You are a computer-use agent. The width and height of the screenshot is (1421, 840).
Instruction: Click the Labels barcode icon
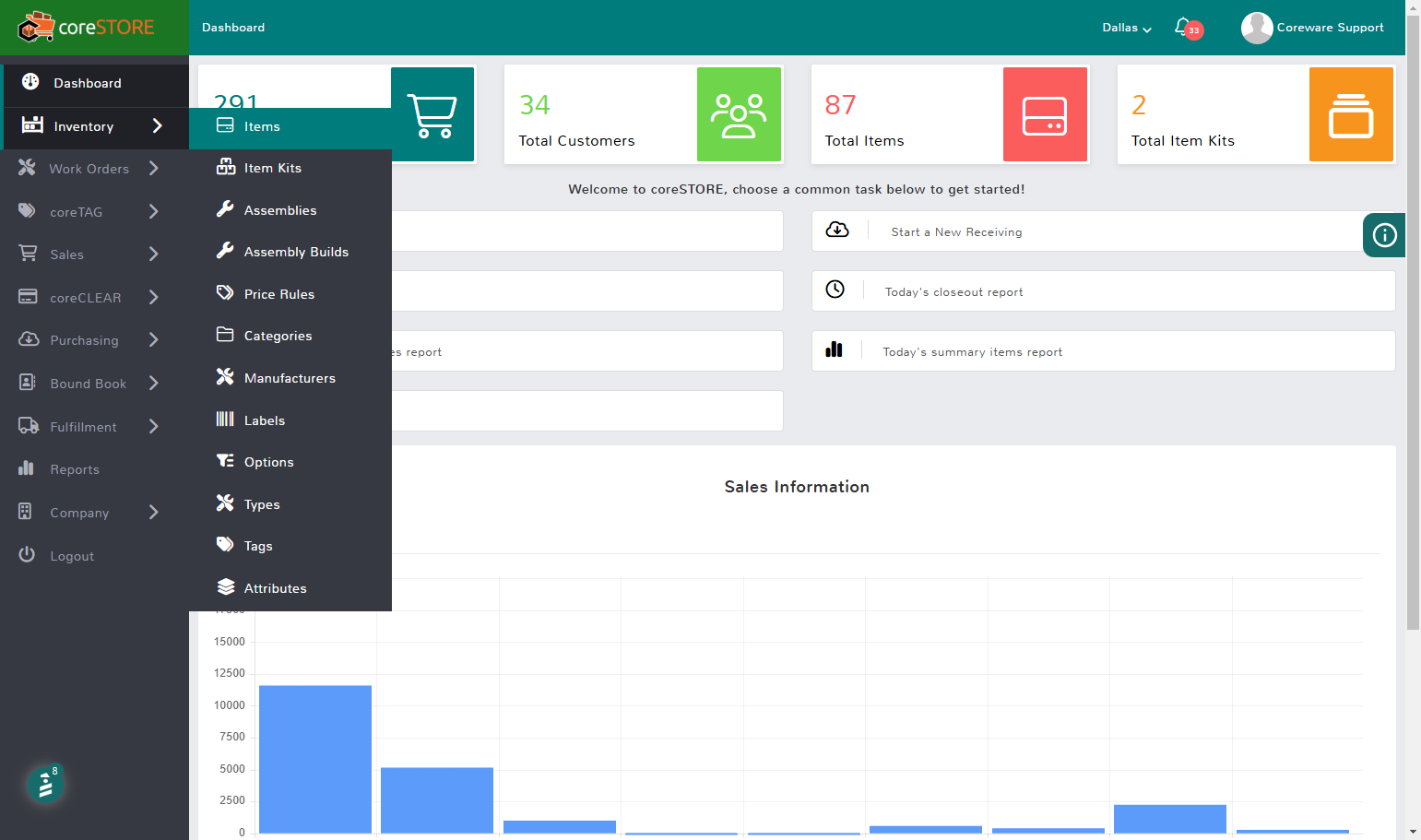coord(225,419)
